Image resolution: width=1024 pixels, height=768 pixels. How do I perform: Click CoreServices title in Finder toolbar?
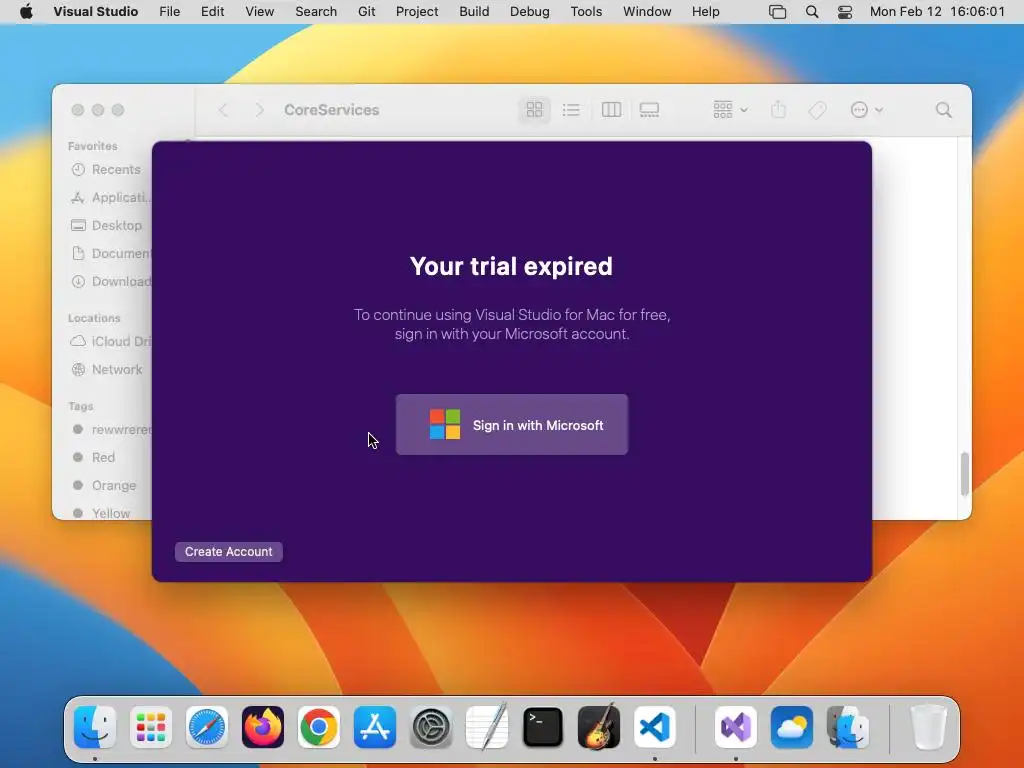(332, 110)
